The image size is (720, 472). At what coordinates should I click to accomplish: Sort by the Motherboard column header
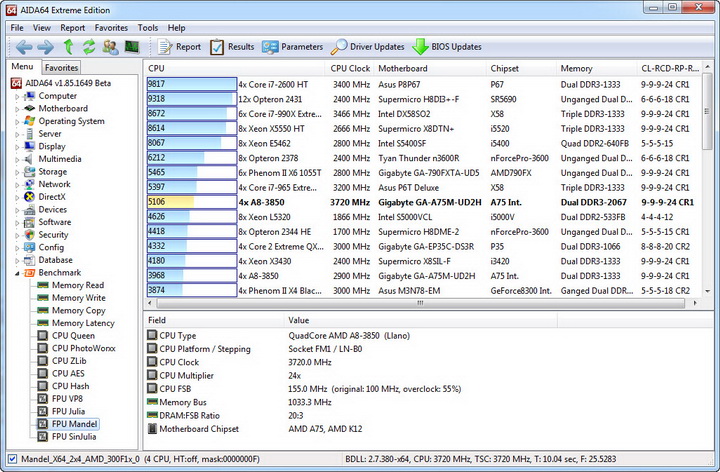tap(430, 68)
